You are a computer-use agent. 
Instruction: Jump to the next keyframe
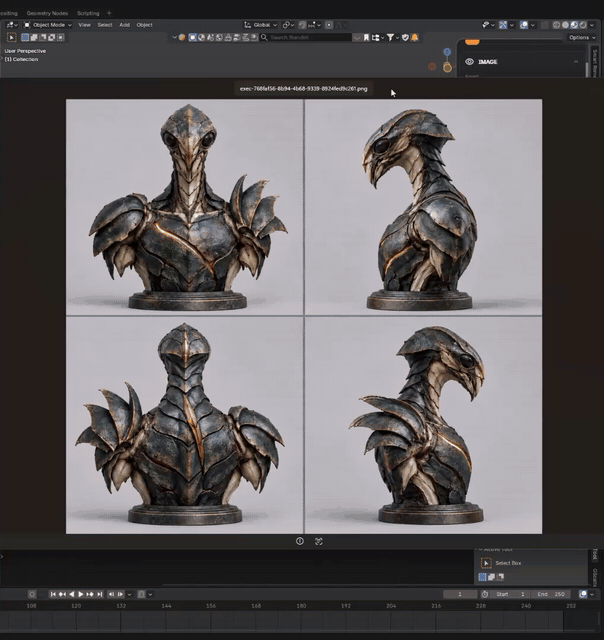click(x=90, y=594)
